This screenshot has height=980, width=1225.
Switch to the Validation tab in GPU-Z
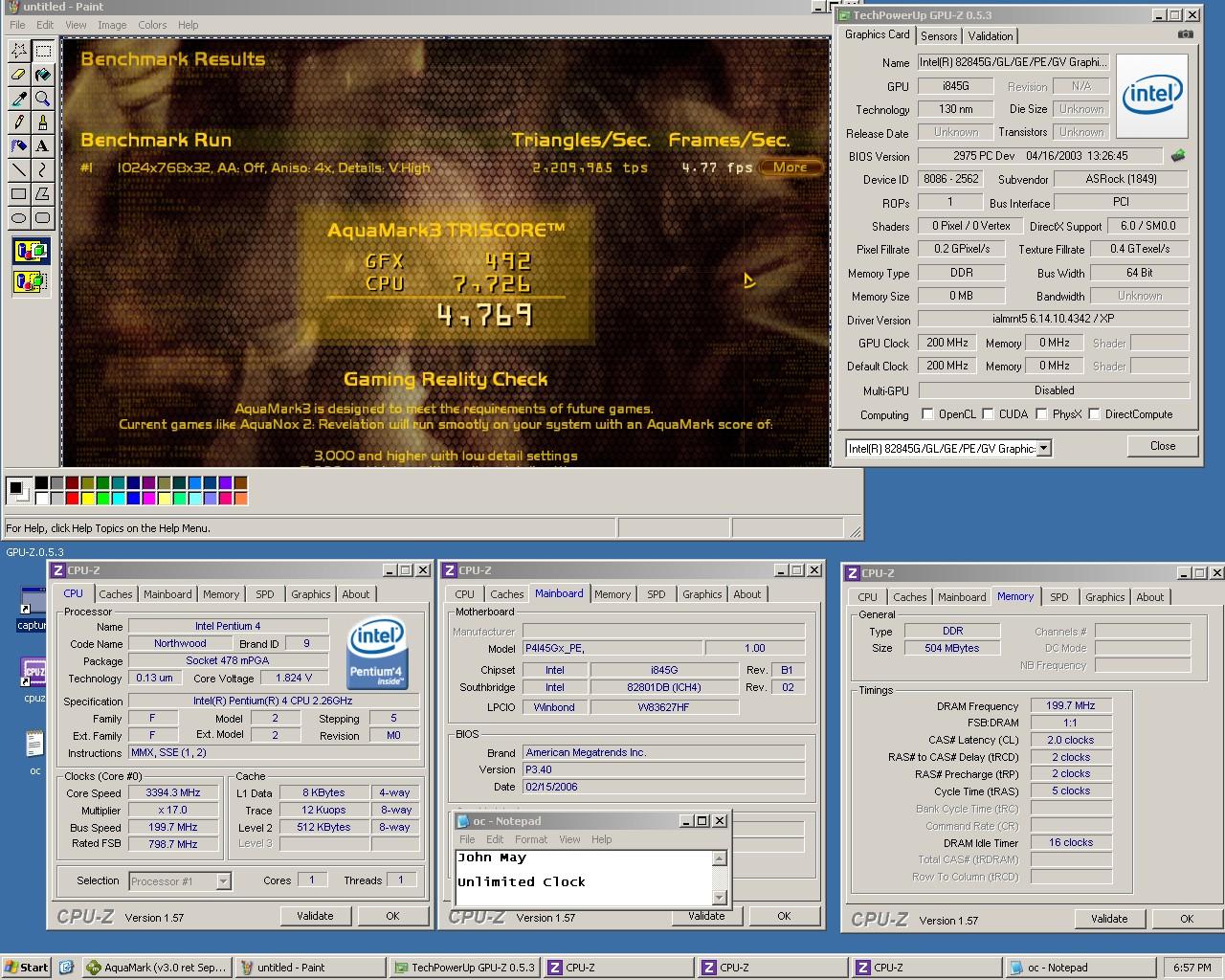(991, 36)
